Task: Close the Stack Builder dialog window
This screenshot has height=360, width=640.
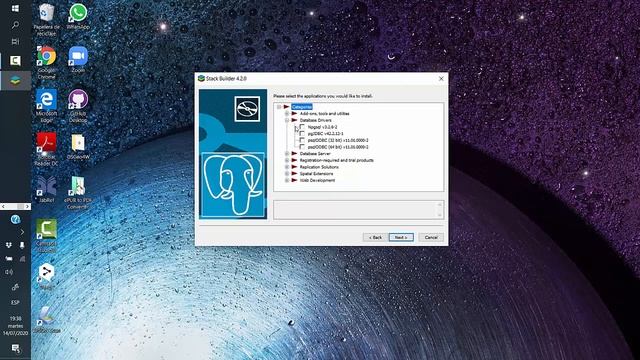Action: (441, 78)
